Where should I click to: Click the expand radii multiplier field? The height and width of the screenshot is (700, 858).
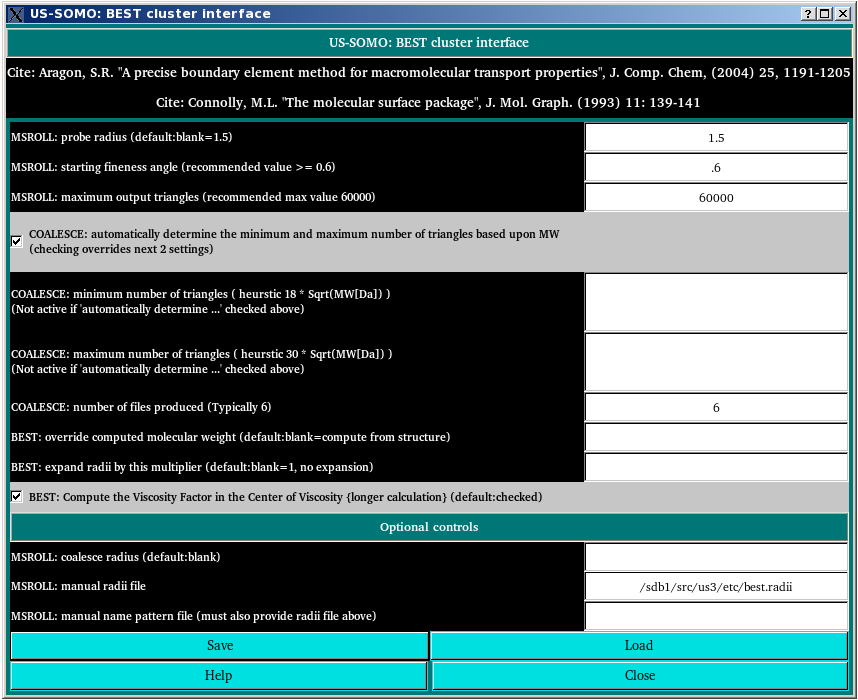click(x=716, y=468)
